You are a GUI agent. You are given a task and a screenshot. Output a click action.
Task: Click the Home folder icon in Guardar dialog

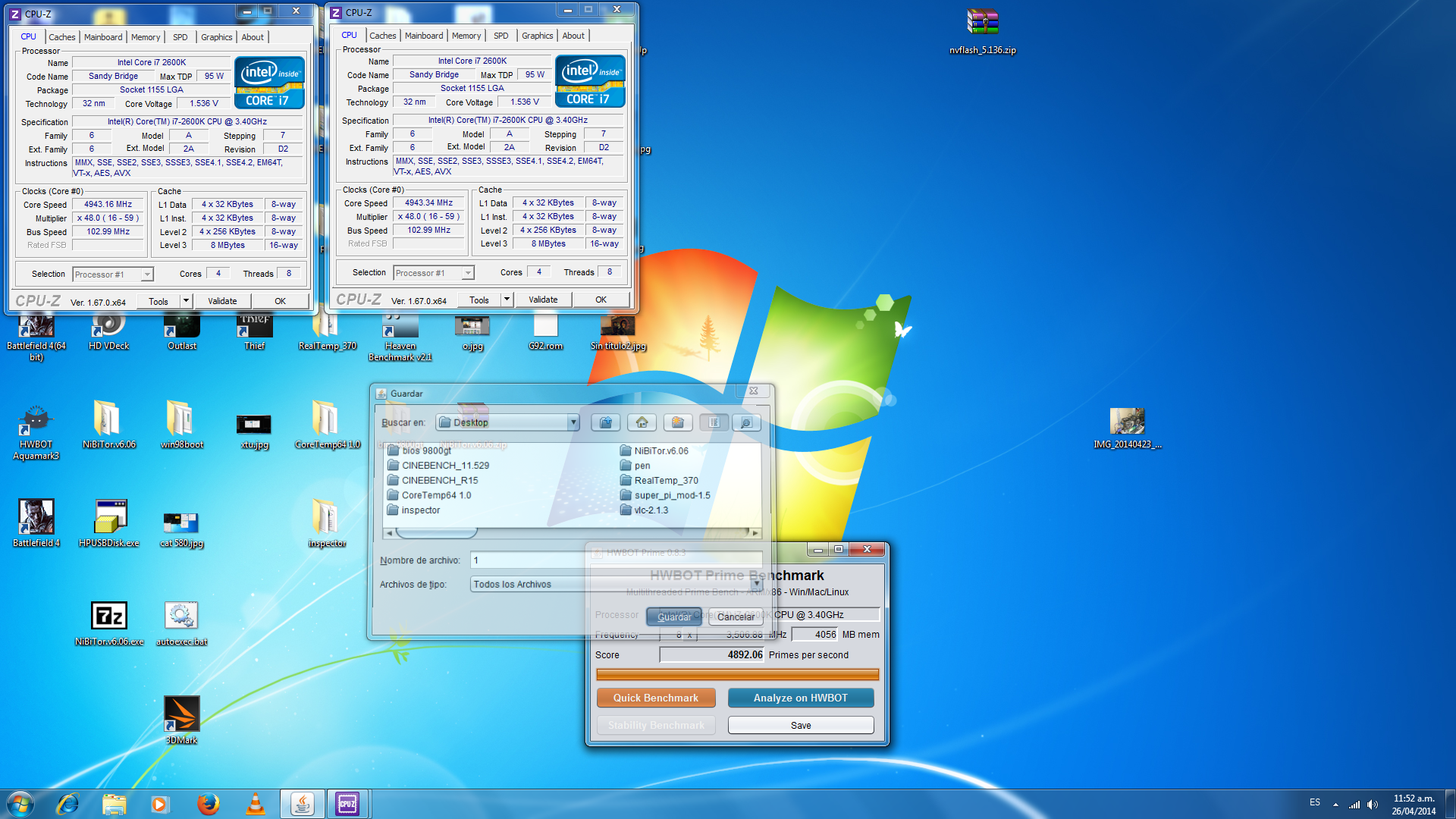point(642,422)
